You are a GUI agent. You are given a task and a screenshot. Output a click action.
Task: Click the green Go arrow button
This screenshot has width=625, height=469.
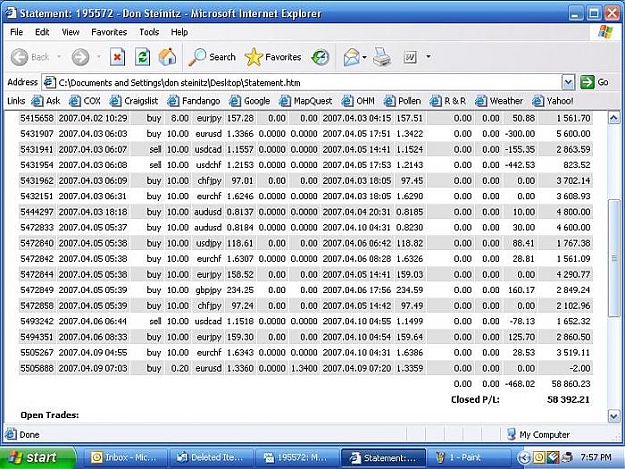click(594, 82)
